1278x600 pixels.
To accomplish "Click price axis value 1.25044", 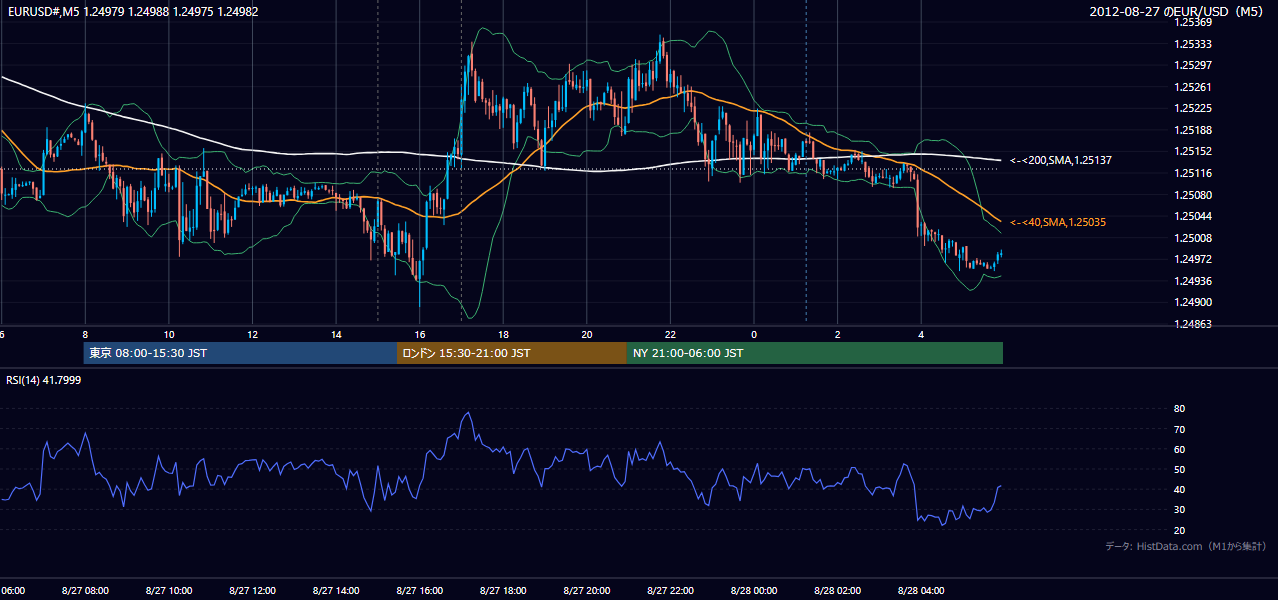I will [x=1195, y=217].
